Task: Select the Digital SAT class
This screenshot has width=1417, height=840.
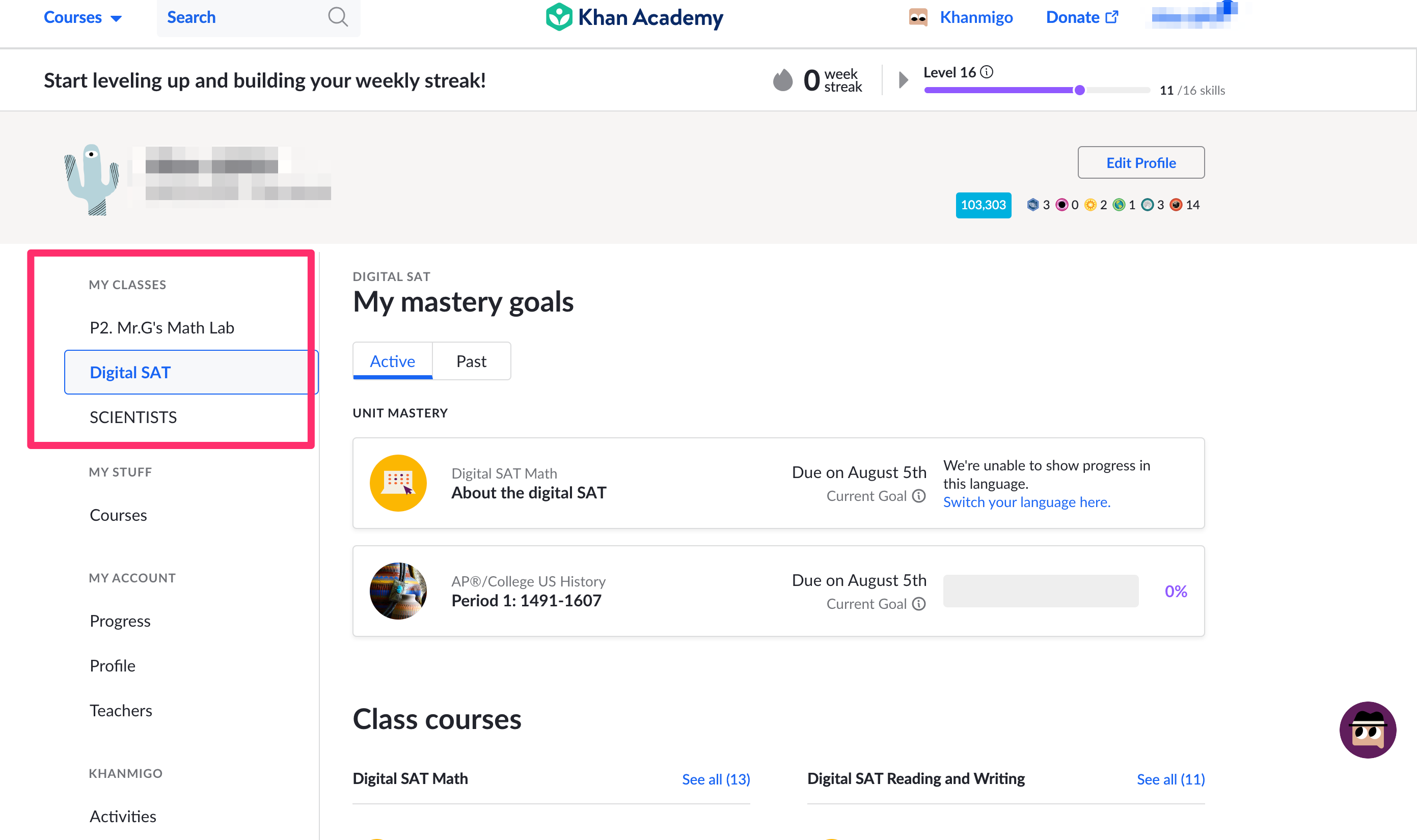Action: pos(130,372)
